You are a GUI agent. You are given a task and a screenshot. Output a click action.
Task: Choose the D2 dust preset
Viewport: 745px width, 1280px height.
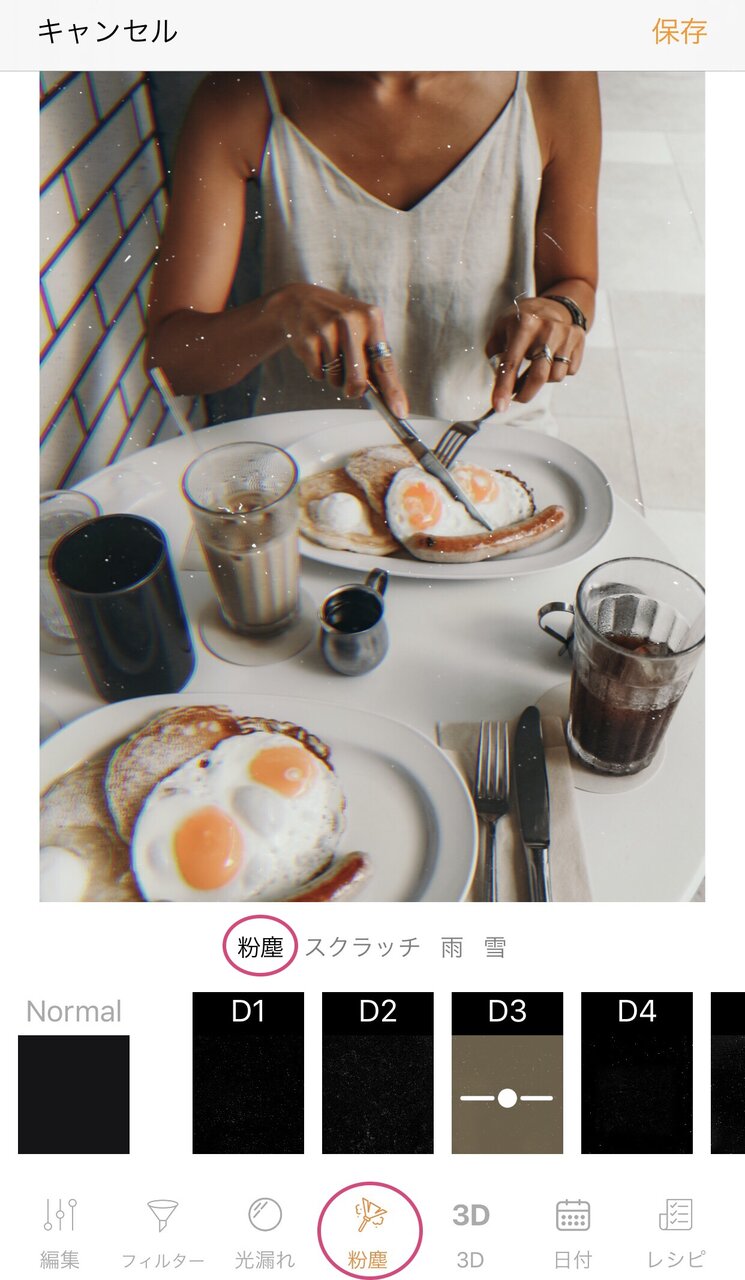pyautogui.click(x=378, y=1073)
